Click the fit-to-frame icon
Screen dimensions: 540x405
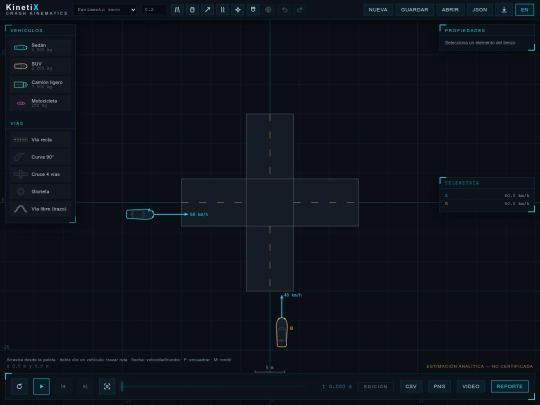(107, 386)
